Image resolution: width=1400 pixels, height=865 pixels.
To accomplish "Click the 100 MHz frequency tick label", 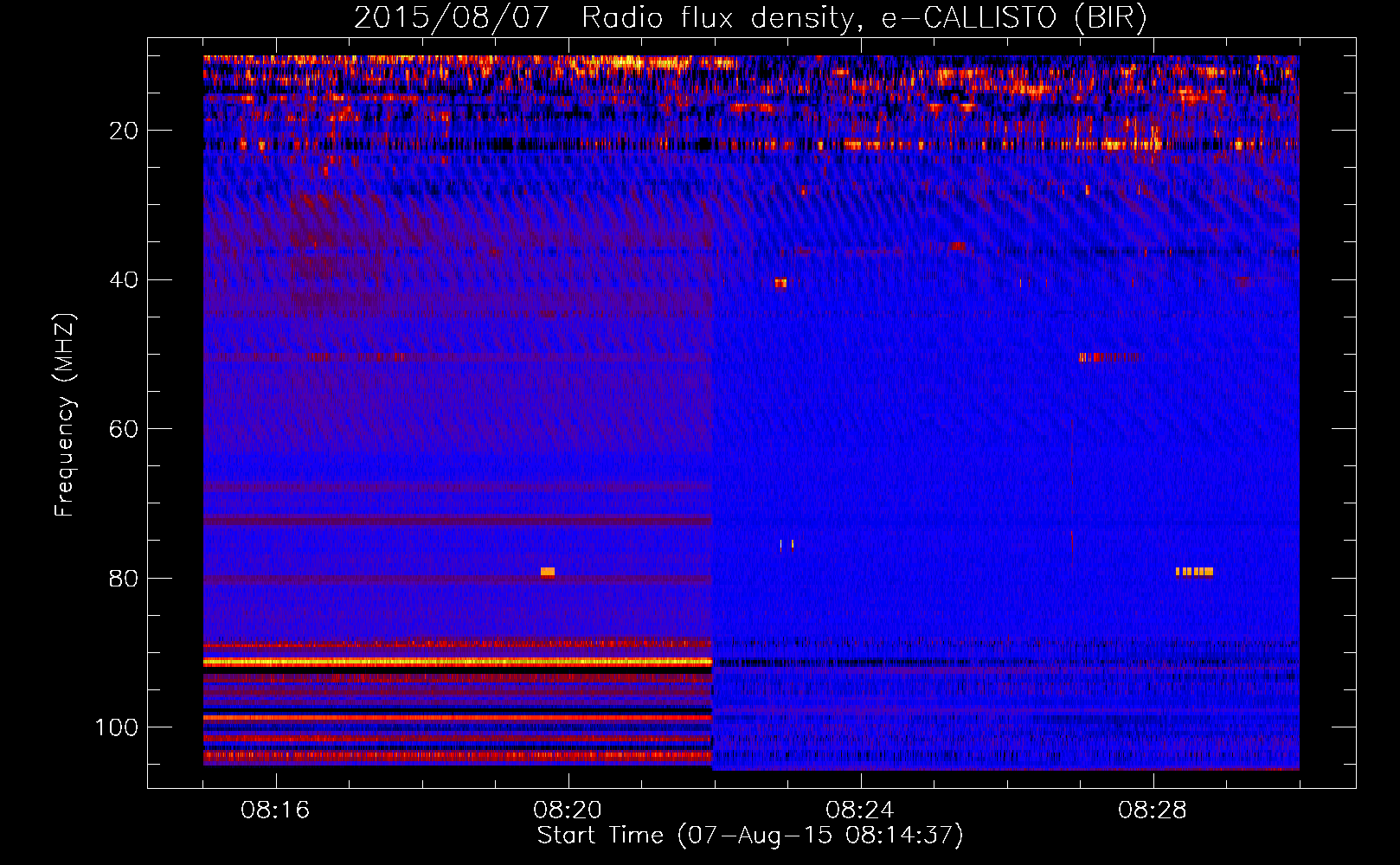I will tap(117, 727).
